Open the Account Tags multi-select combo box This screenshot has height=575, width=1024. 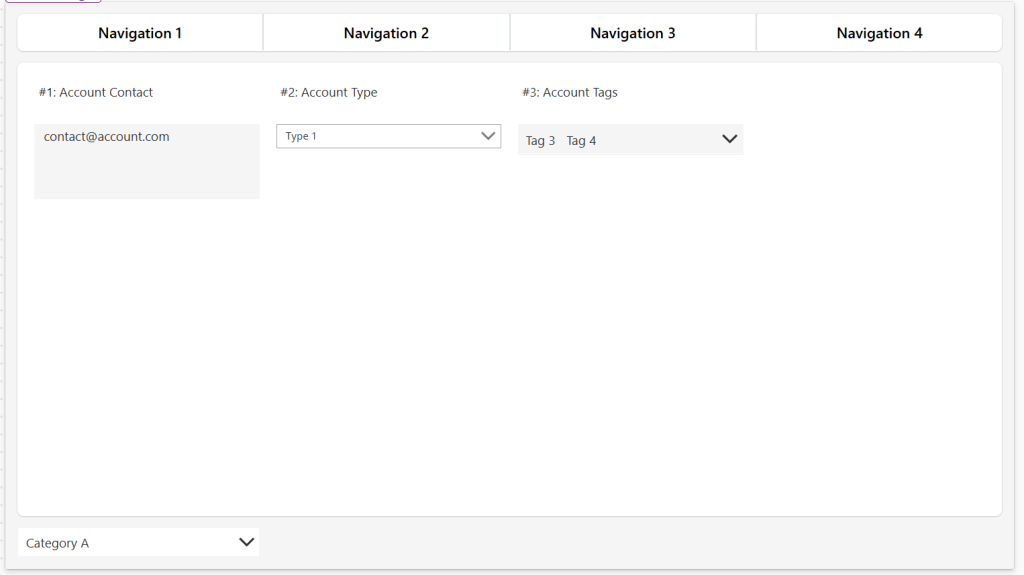tap(650, 140)
